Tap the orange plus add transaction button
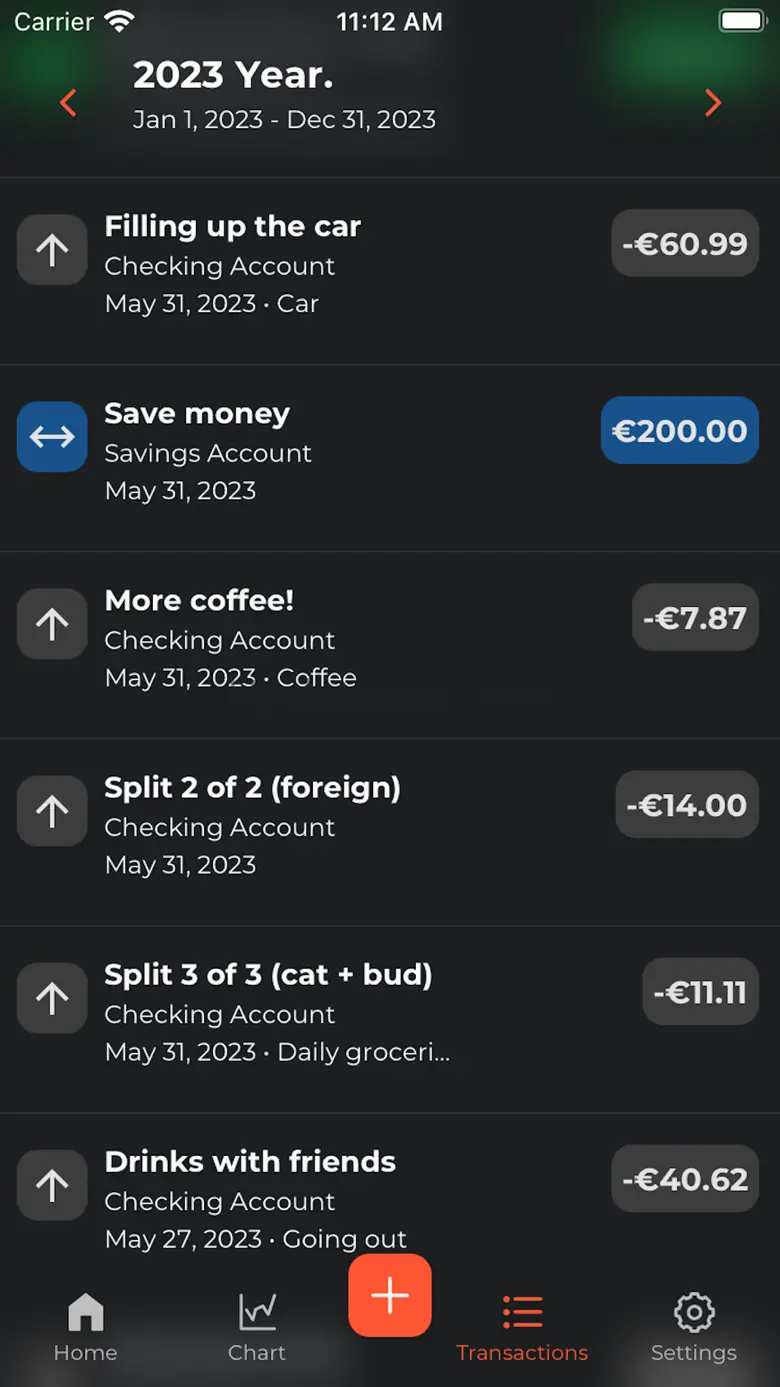780x1387 pixels. [x=390, y=1295]
